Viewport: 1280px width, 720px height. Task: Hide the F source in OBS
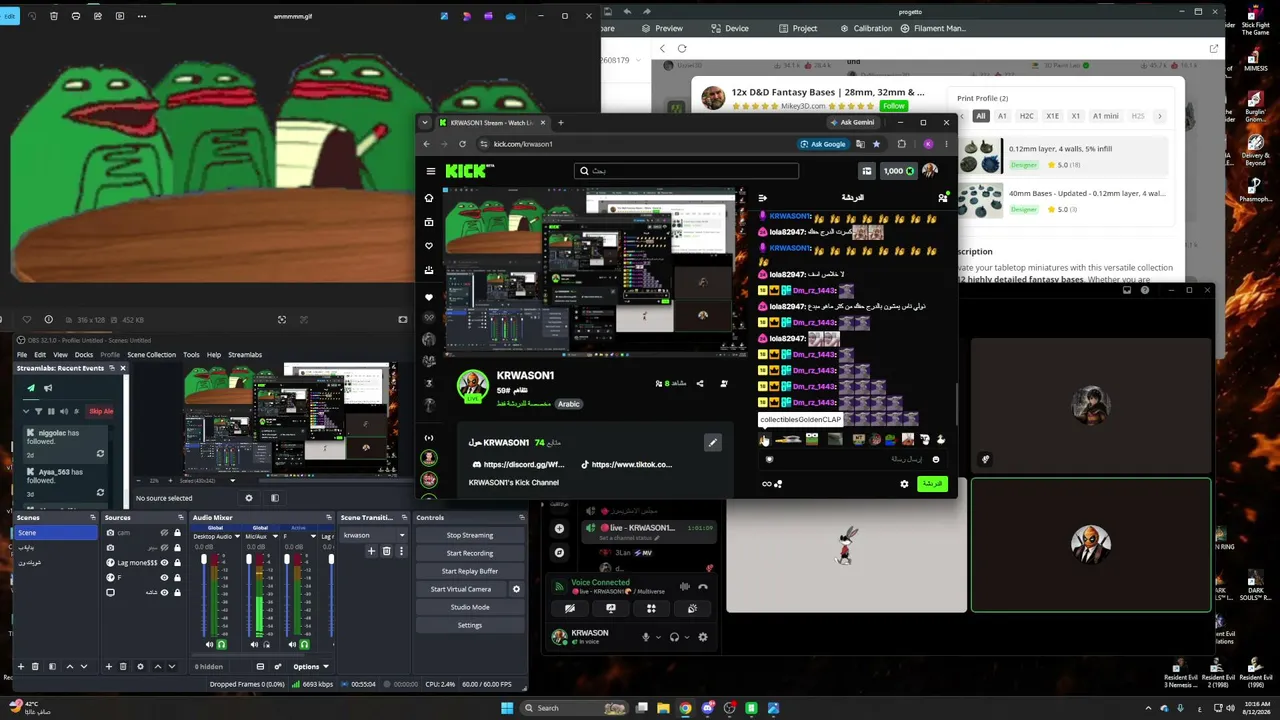[x=164, y=577]
